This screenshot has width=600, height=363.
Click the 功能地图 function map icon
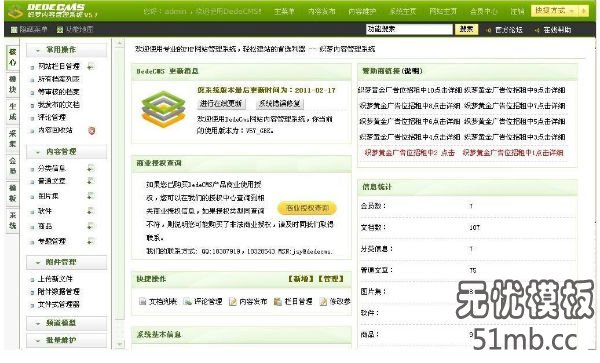click(x=60, y=30)
